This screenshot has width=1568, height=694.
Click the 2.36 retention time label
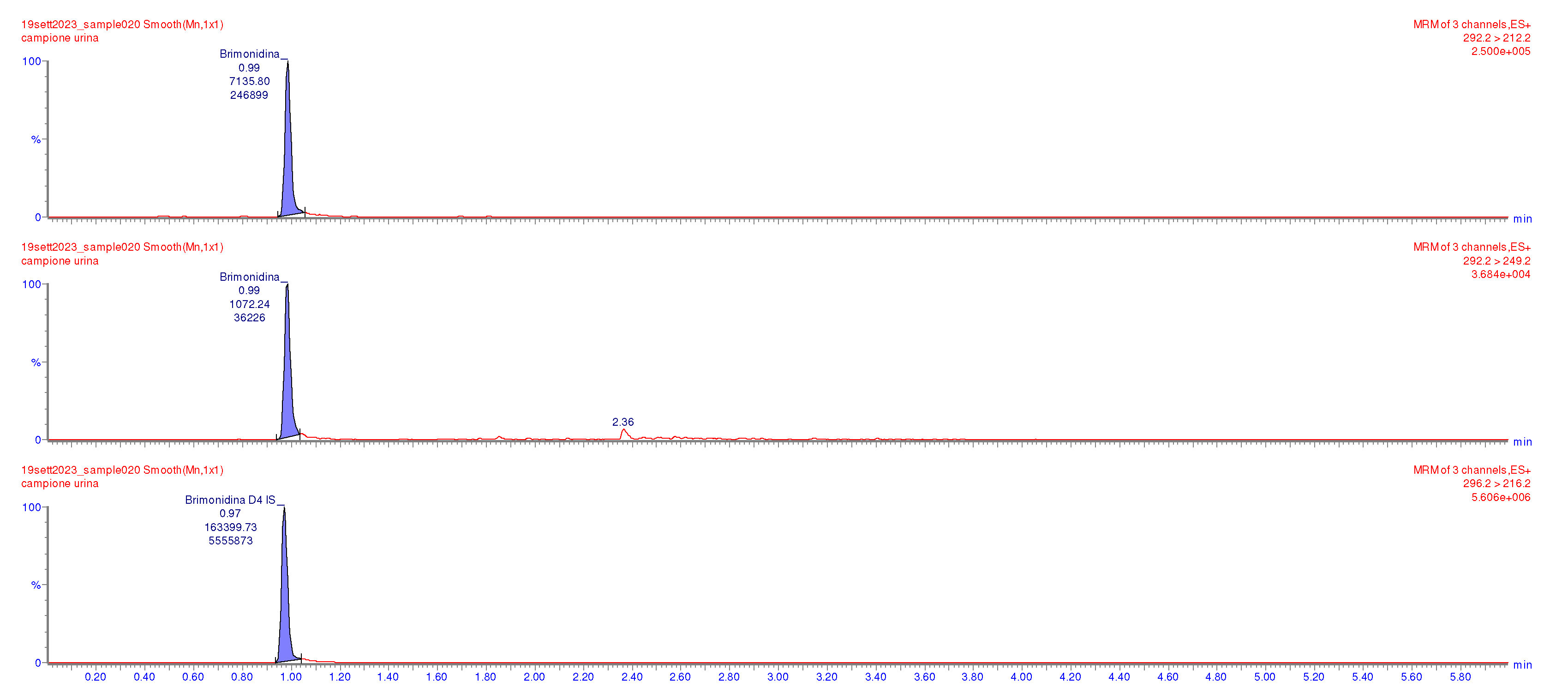622,422
